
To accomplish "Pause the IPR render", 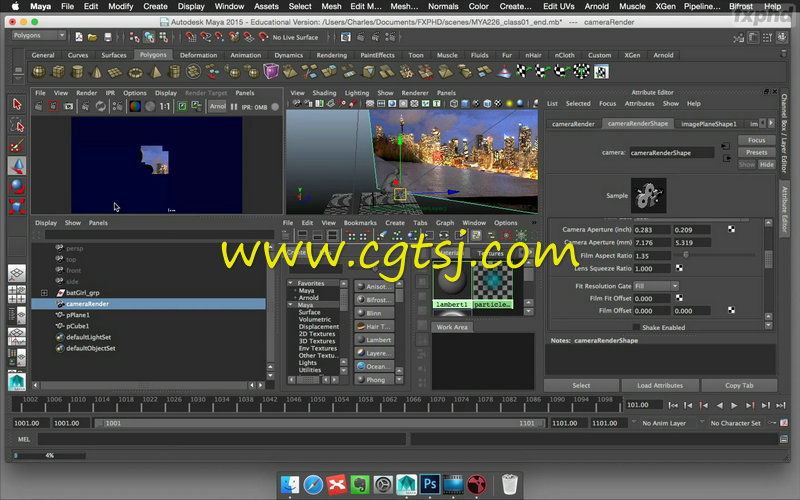I will click(x=234, y=107).
